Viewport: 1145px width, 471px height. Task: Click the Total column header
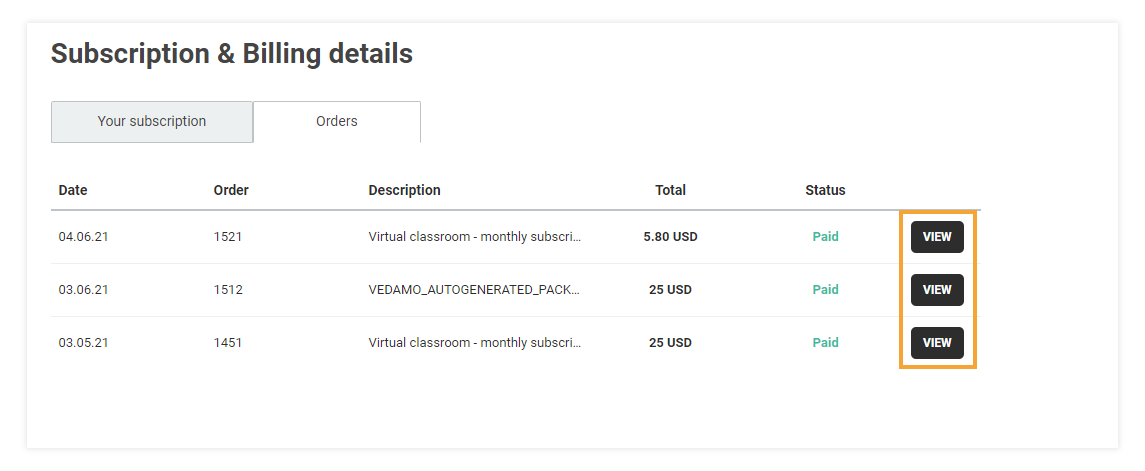[x=670, y=190]
